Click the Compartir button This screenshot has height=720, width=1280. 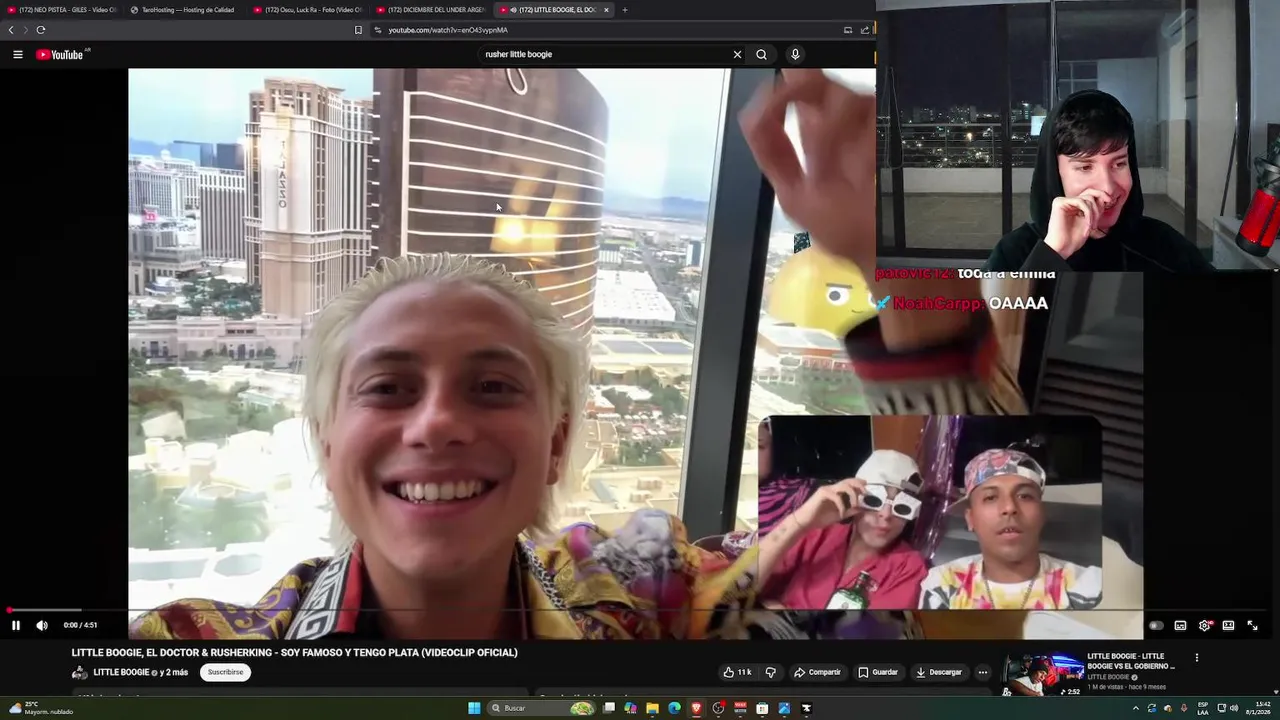click(817, 672)
